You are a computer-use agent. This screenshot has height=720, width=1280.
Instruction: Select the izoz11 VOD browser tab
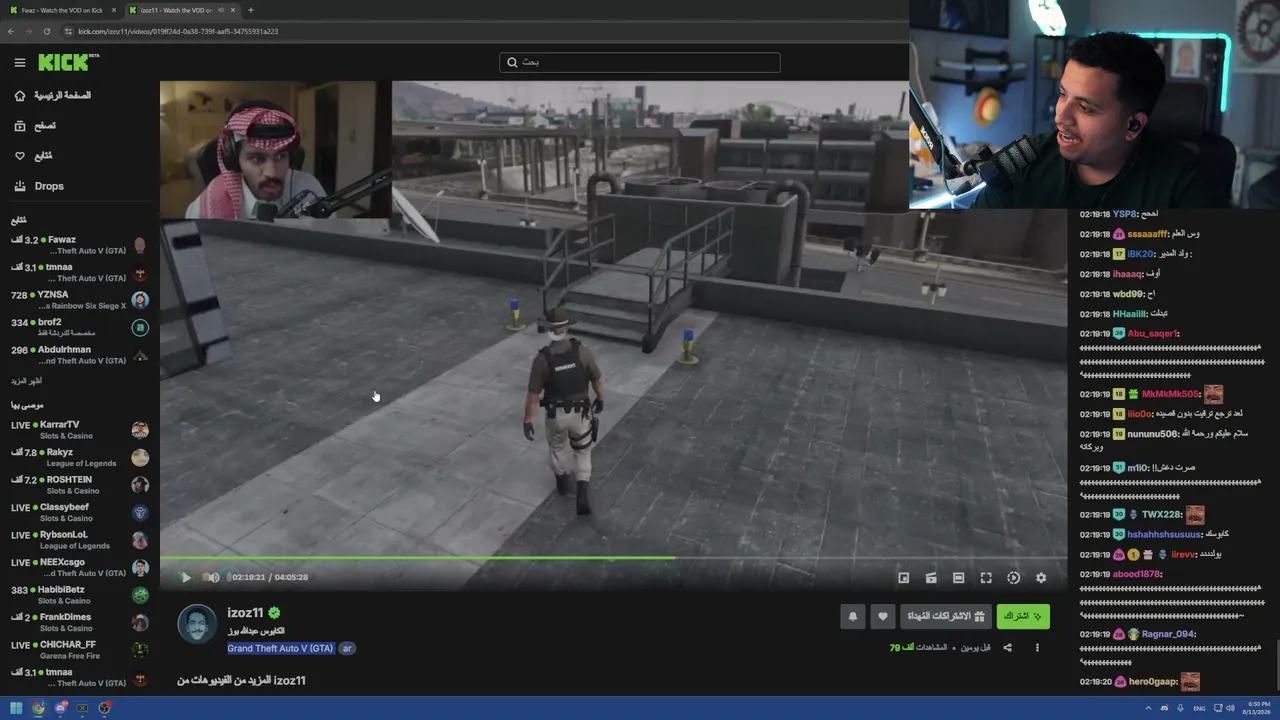(x=181, y=10)
